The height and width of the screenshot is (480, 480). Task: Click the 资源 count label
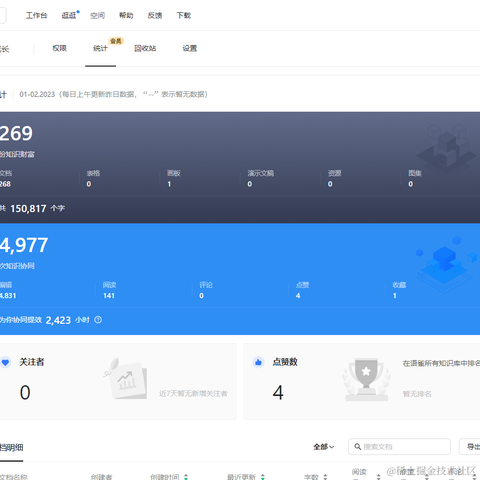334,173
